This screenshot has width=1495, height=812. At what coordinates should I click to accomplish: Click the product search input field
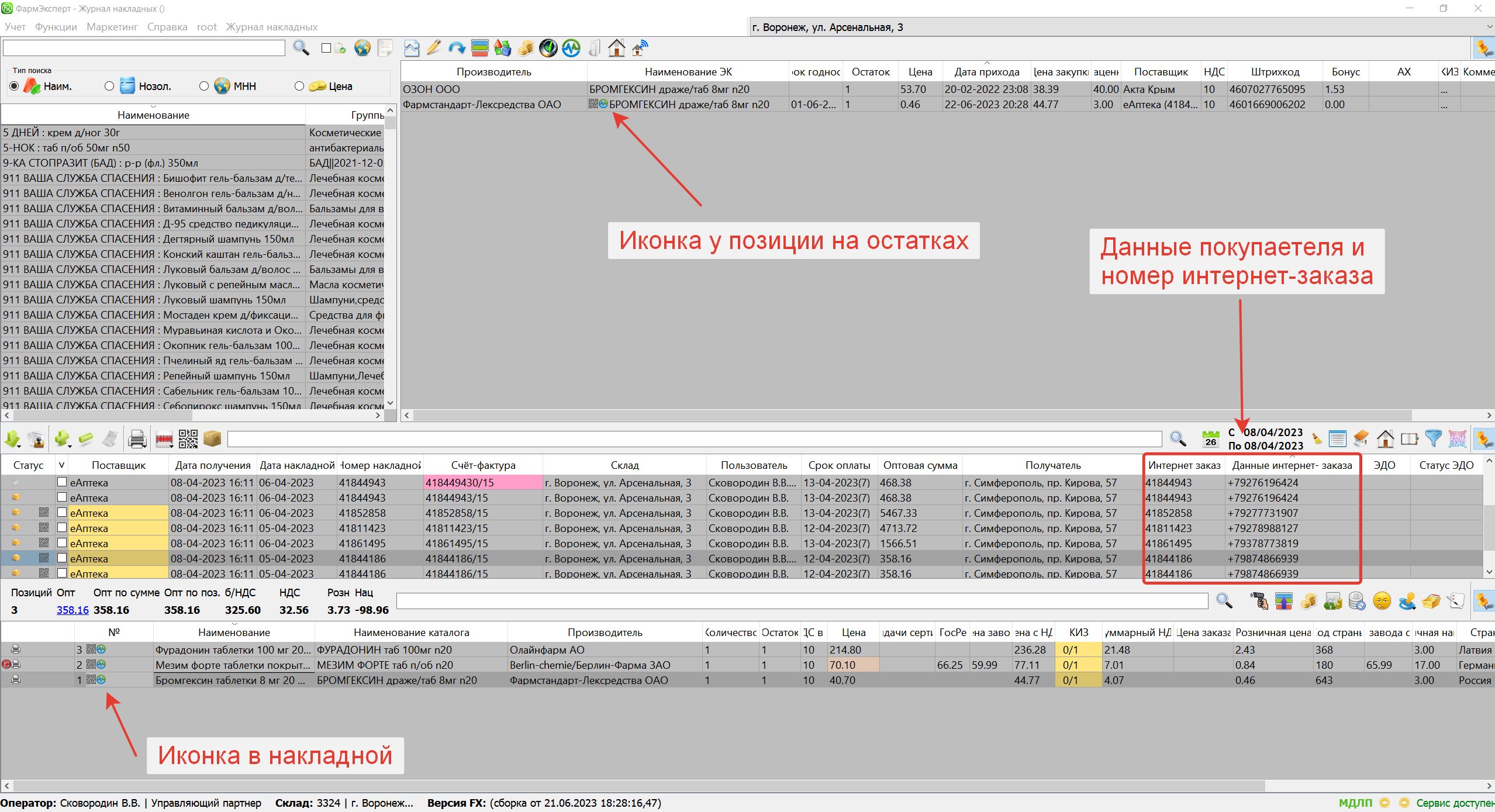click(144, 48)
